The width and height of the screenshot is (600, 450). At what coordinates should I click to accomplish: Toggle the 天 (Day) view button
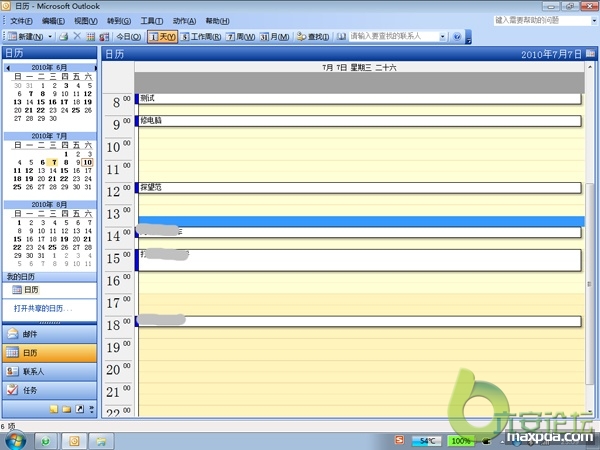point(161,37)
